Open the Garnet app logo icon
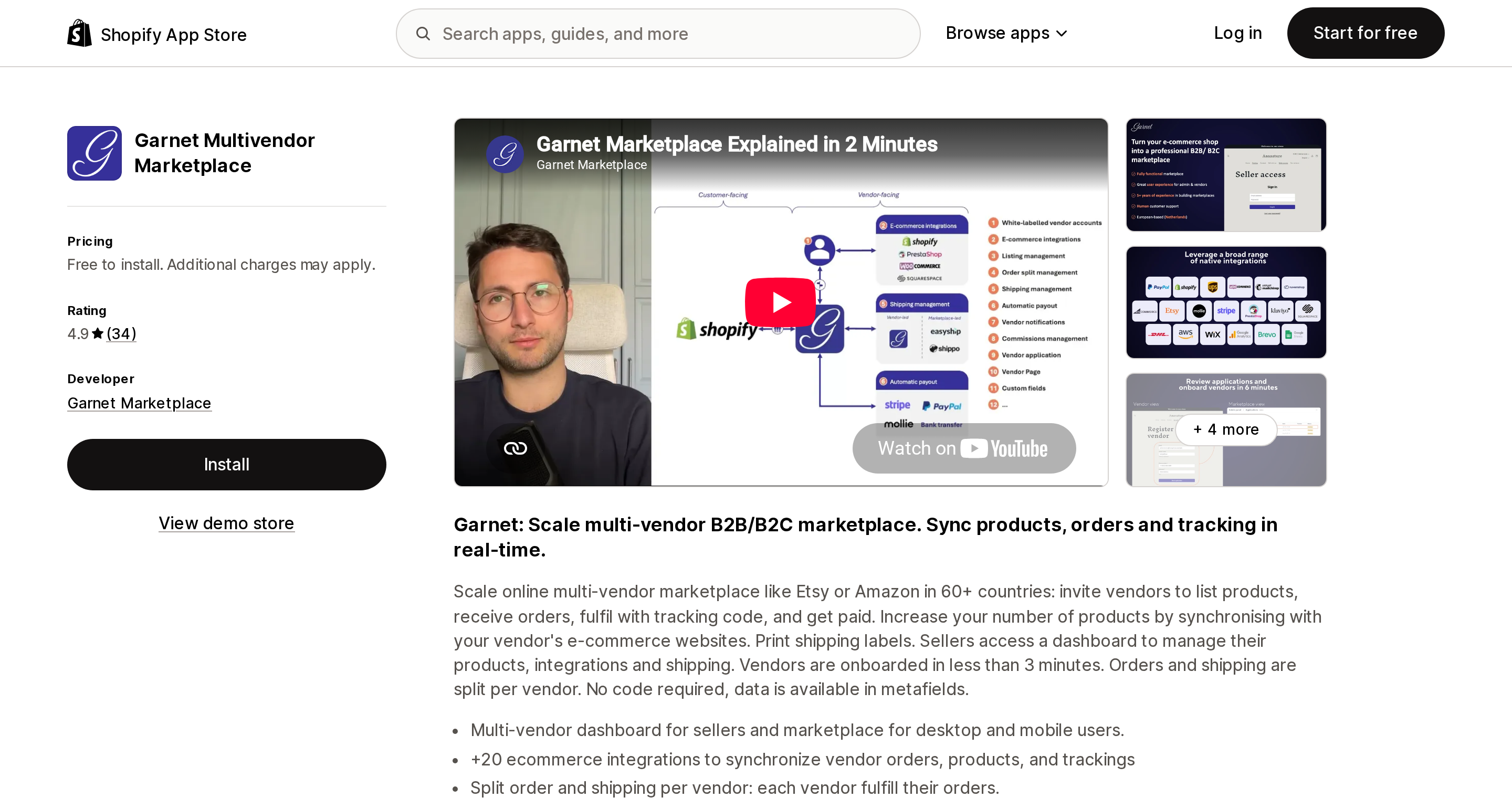 [x=94, y=153]
